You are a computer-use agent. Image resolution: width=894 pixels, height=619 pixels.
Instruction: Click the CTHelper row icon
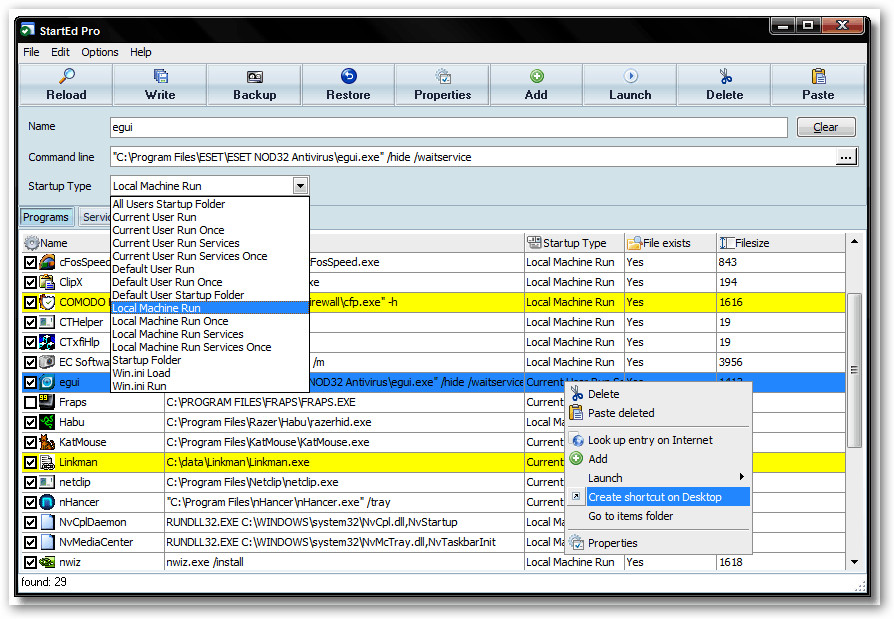(x=47, y=322)
